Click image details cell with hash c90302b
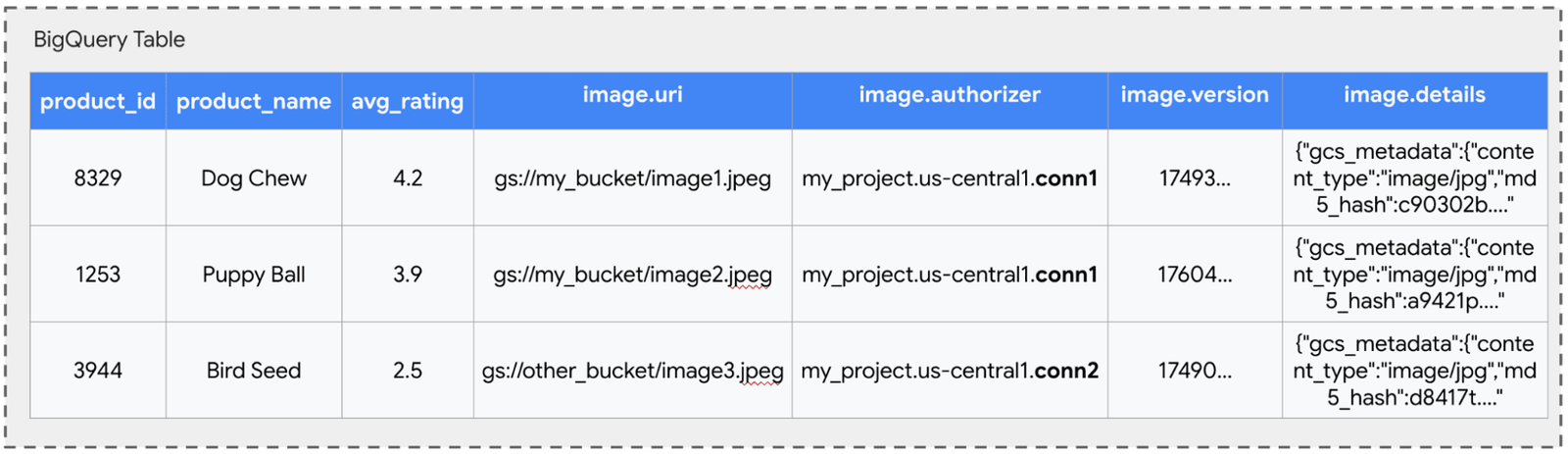 1414,178
